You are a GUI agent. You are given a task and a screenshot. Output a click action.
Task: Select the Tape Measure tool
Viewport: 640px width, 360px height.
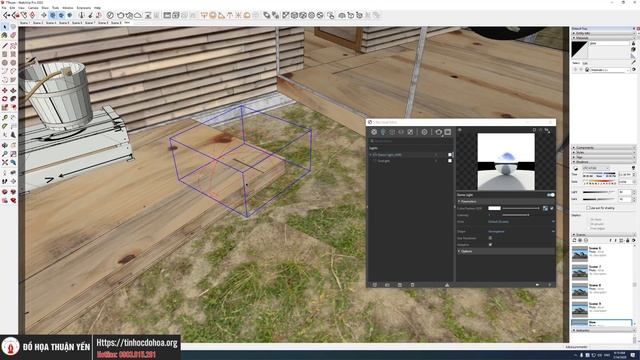pyautogui.click(x=4, y=118)
